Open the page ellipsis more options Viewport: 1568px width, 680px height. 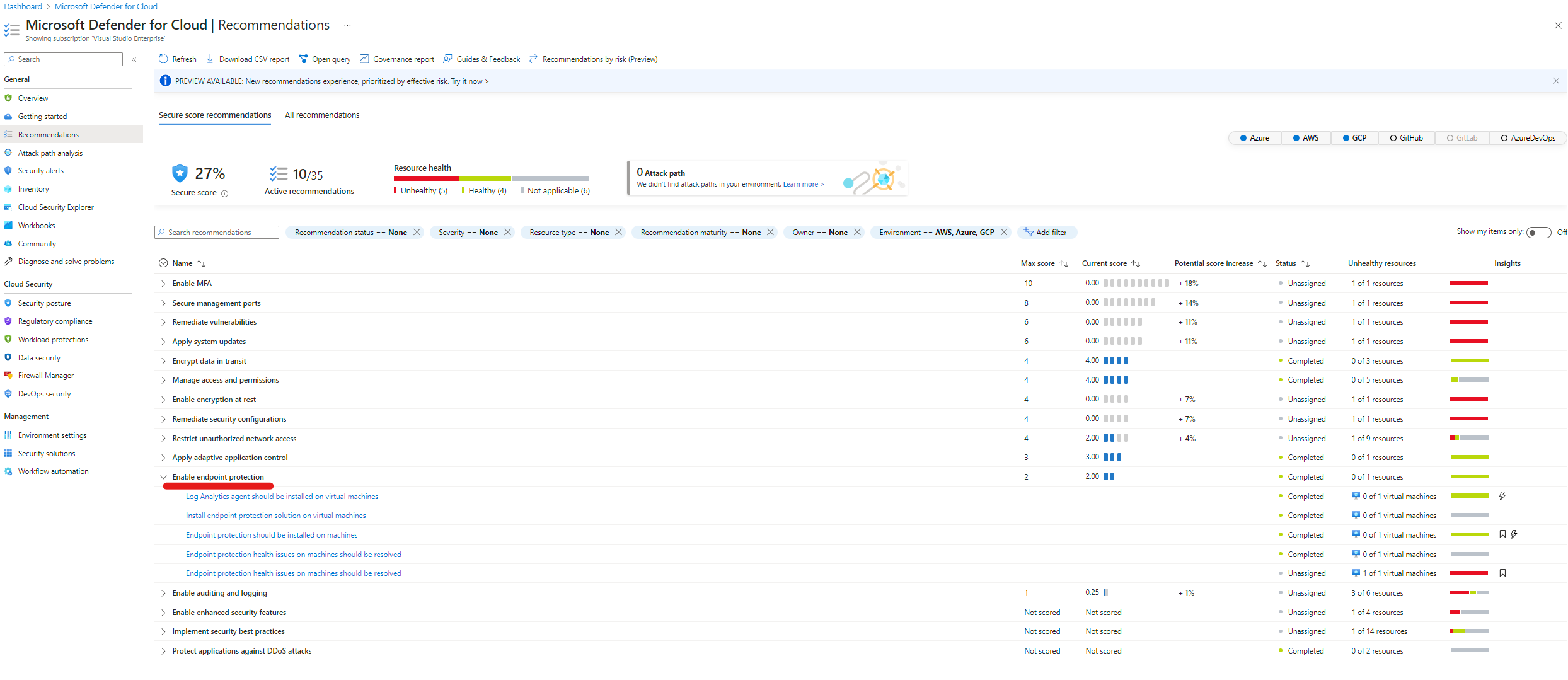click(x=347, y=25)
